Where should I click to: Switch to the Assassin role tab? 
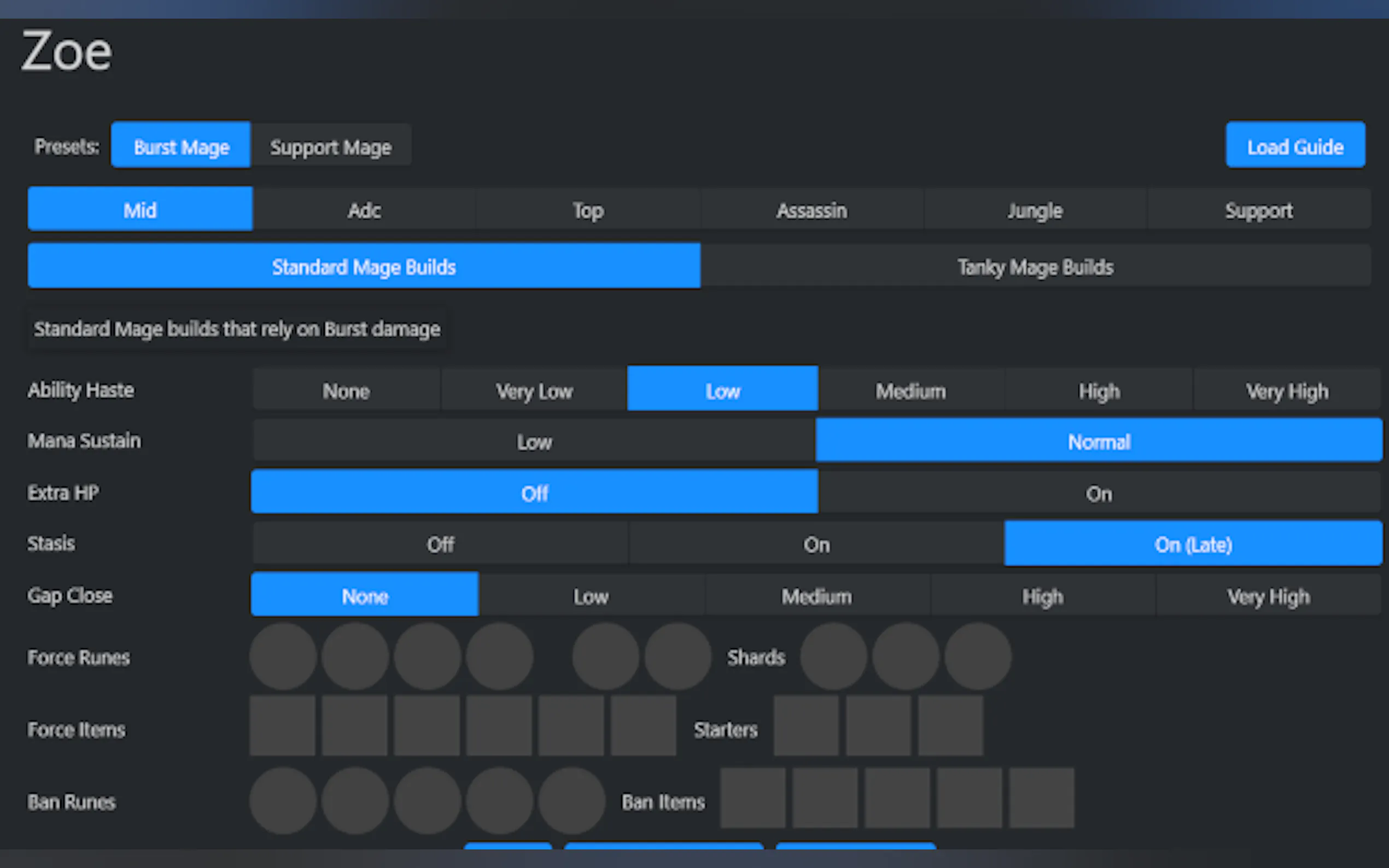coord(811,210)
